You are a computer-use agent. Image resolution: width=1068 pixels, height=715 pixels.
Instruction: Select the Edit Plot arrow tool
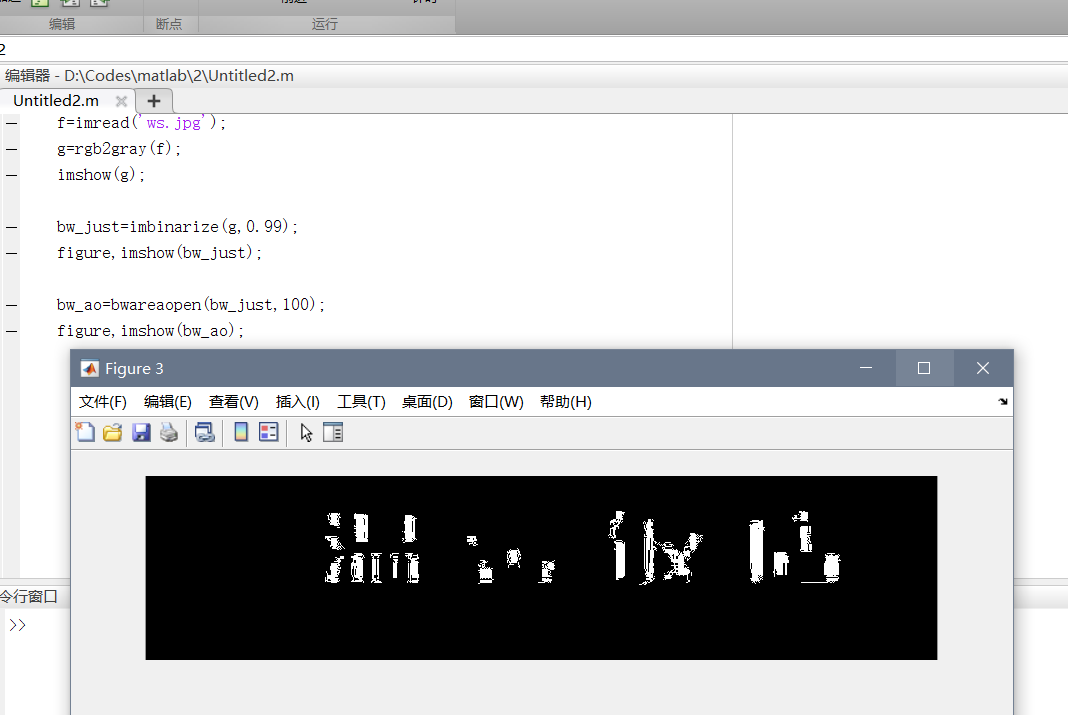(x=307, y=432)
